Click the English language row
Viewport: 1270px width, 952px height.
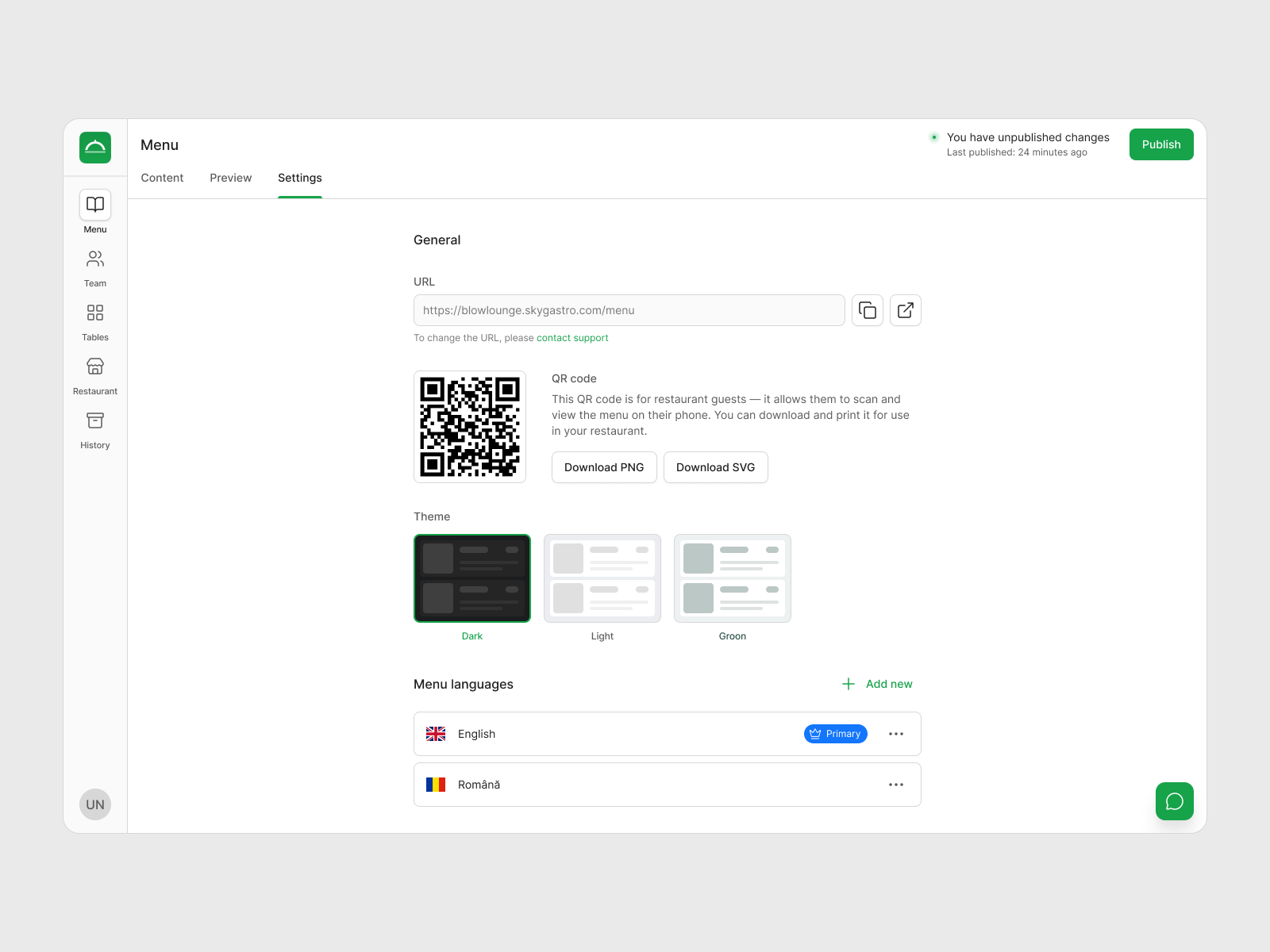[x=668, y=734]
